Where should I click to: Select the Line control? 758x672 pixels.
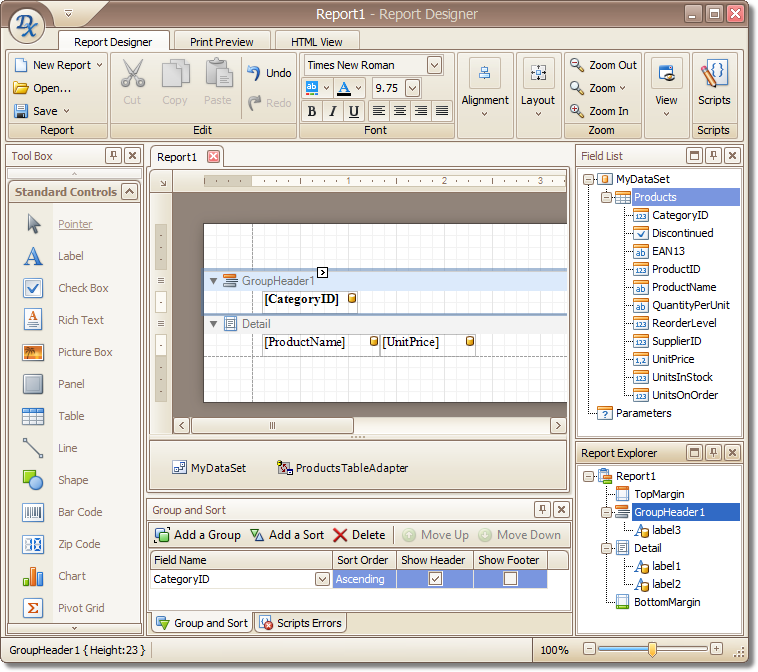click(x=67, y=448)
